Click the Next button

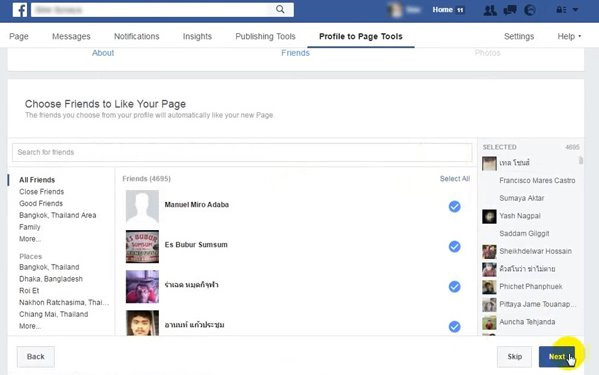pyautogui.click(x=557, y=357)
